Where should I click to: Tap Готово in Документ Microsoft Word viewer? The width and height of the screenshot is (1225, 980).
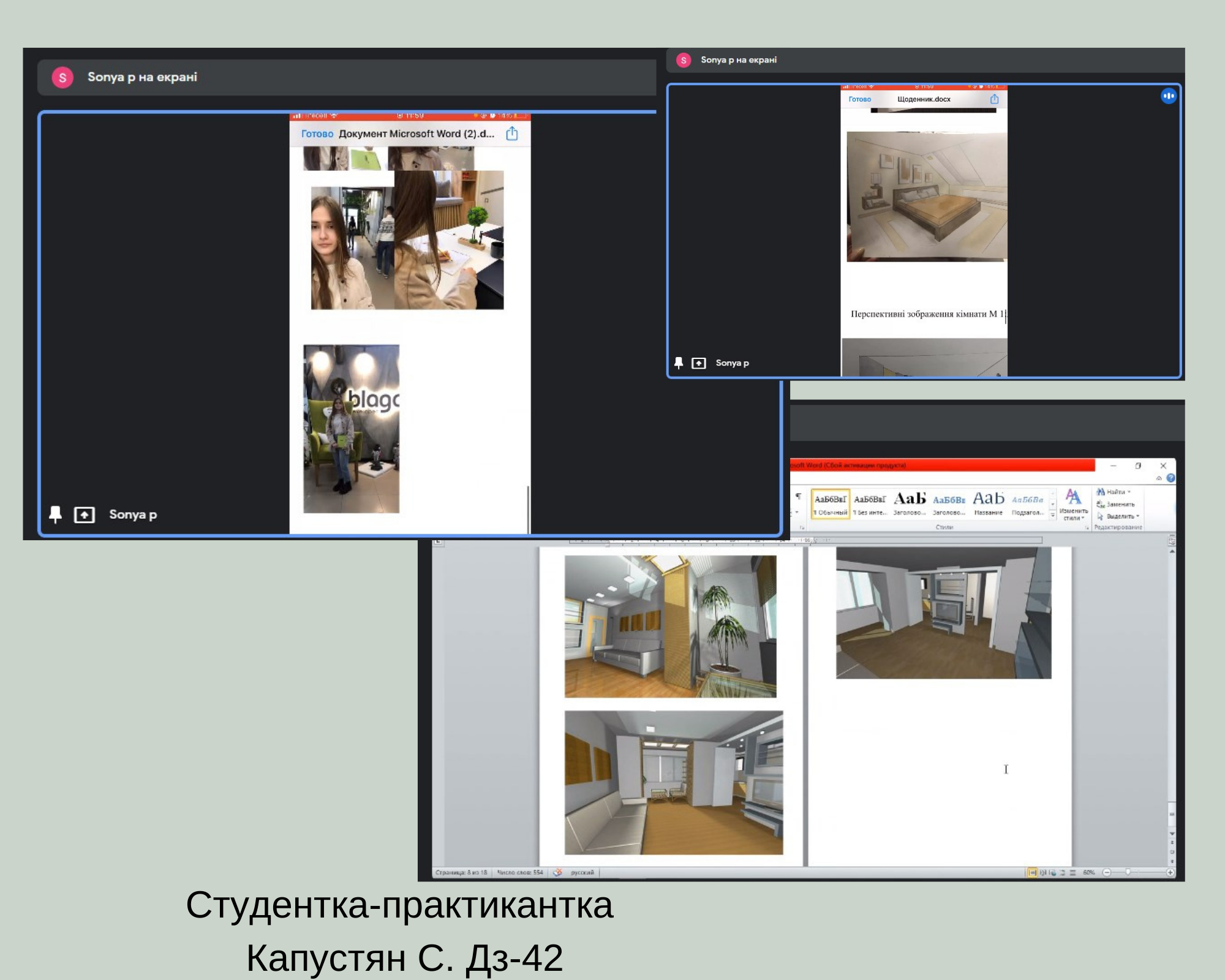[317, 134]
